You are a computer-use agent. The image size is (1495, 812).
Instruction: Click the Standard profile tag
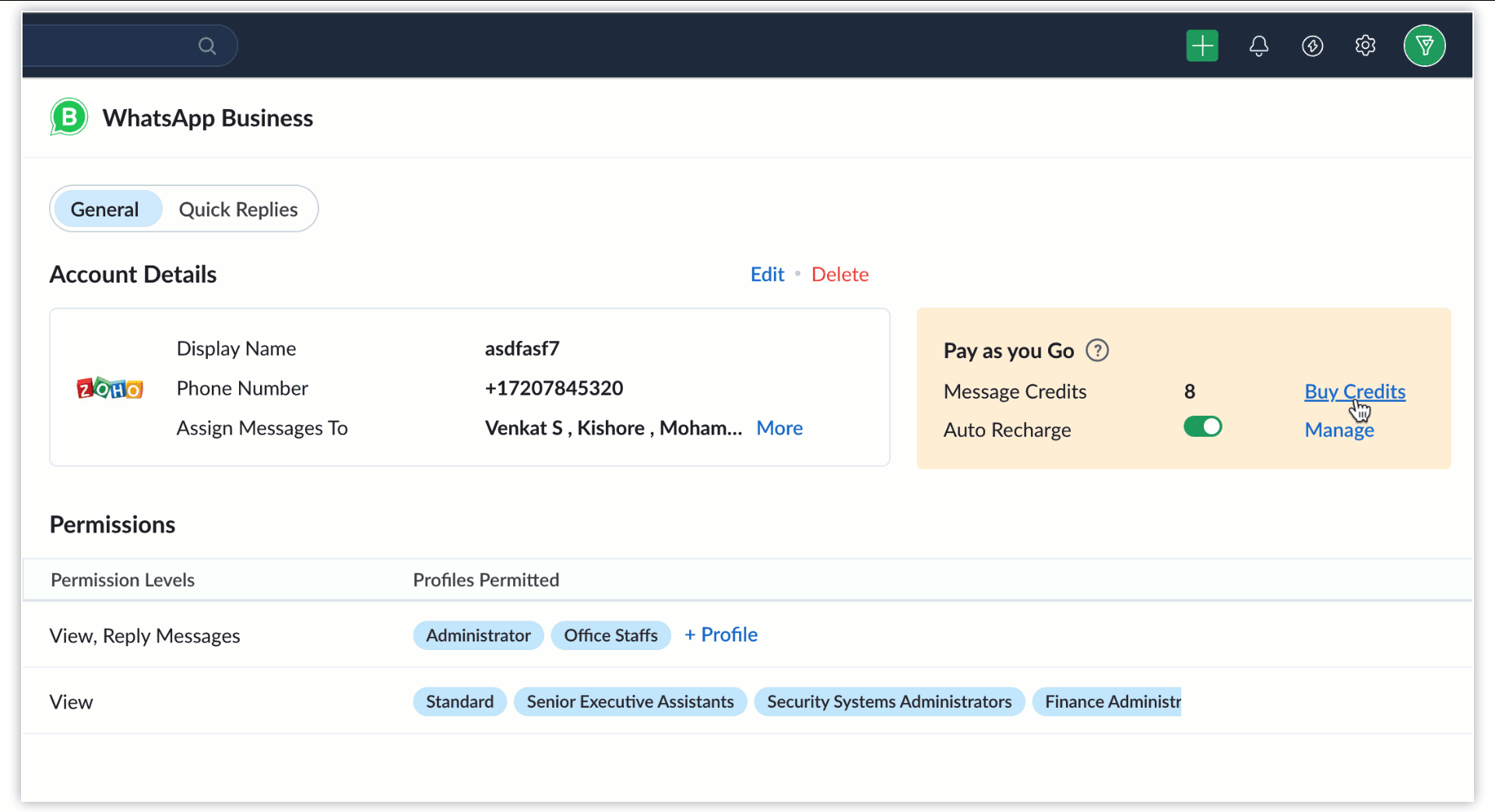click(459, 701)
